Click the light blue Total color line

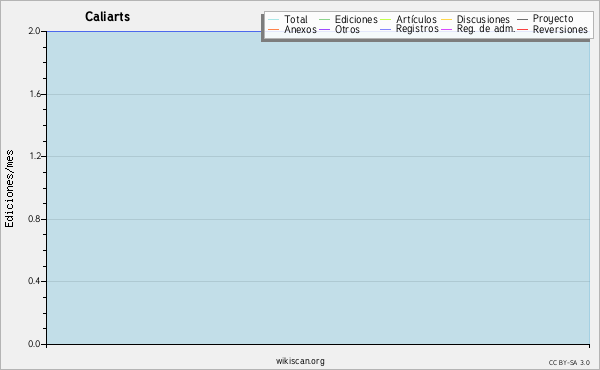tap(274, 19)
